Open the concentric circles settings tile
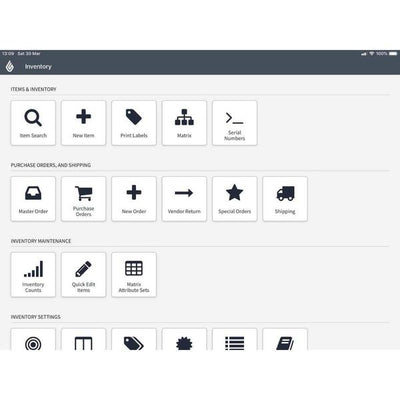Screen dimensions: 400x400 click(x=33, y=339)
